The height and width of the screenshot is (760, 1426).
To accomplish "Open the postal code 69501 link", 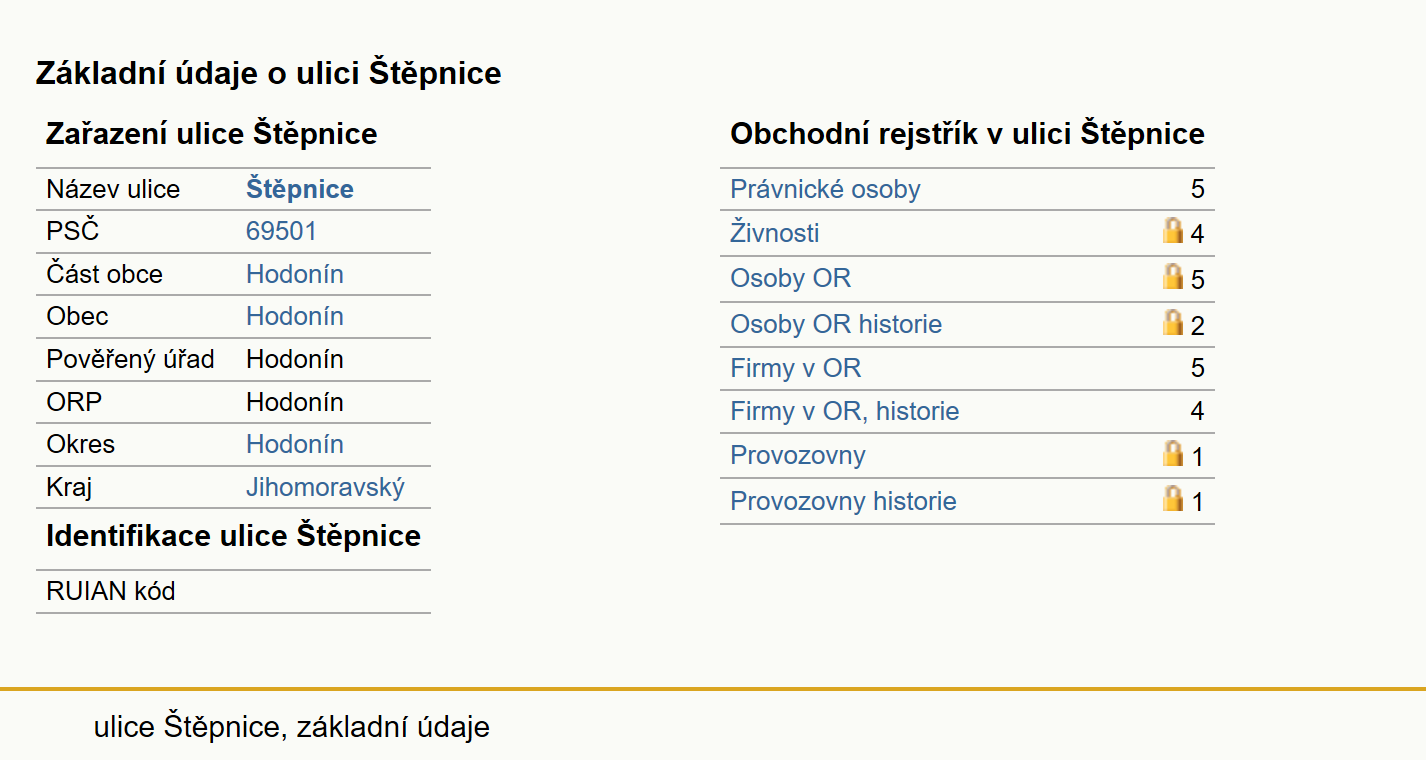I will 281,231.
